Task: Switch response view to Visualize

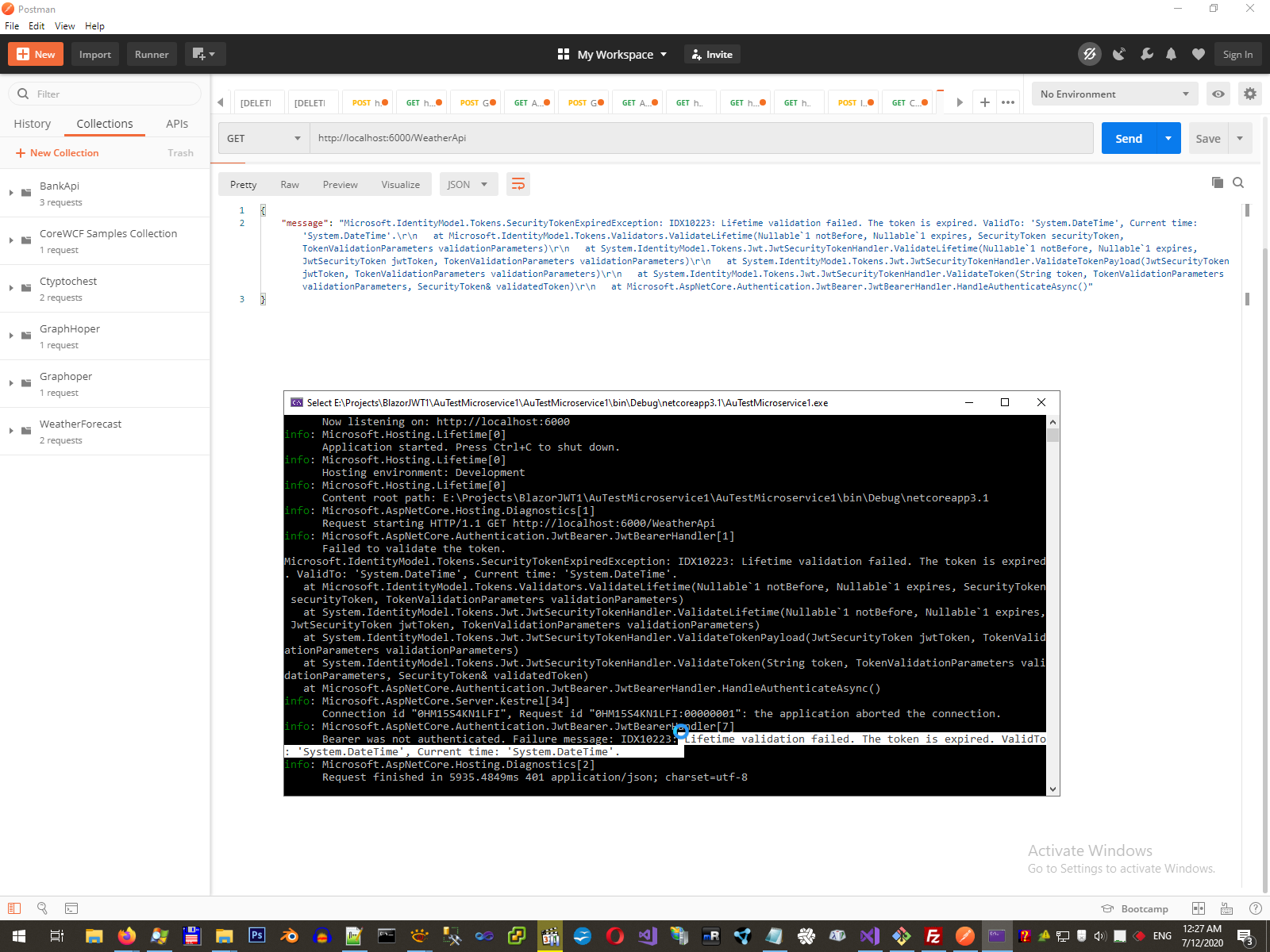Action: (x=401, y=184)
